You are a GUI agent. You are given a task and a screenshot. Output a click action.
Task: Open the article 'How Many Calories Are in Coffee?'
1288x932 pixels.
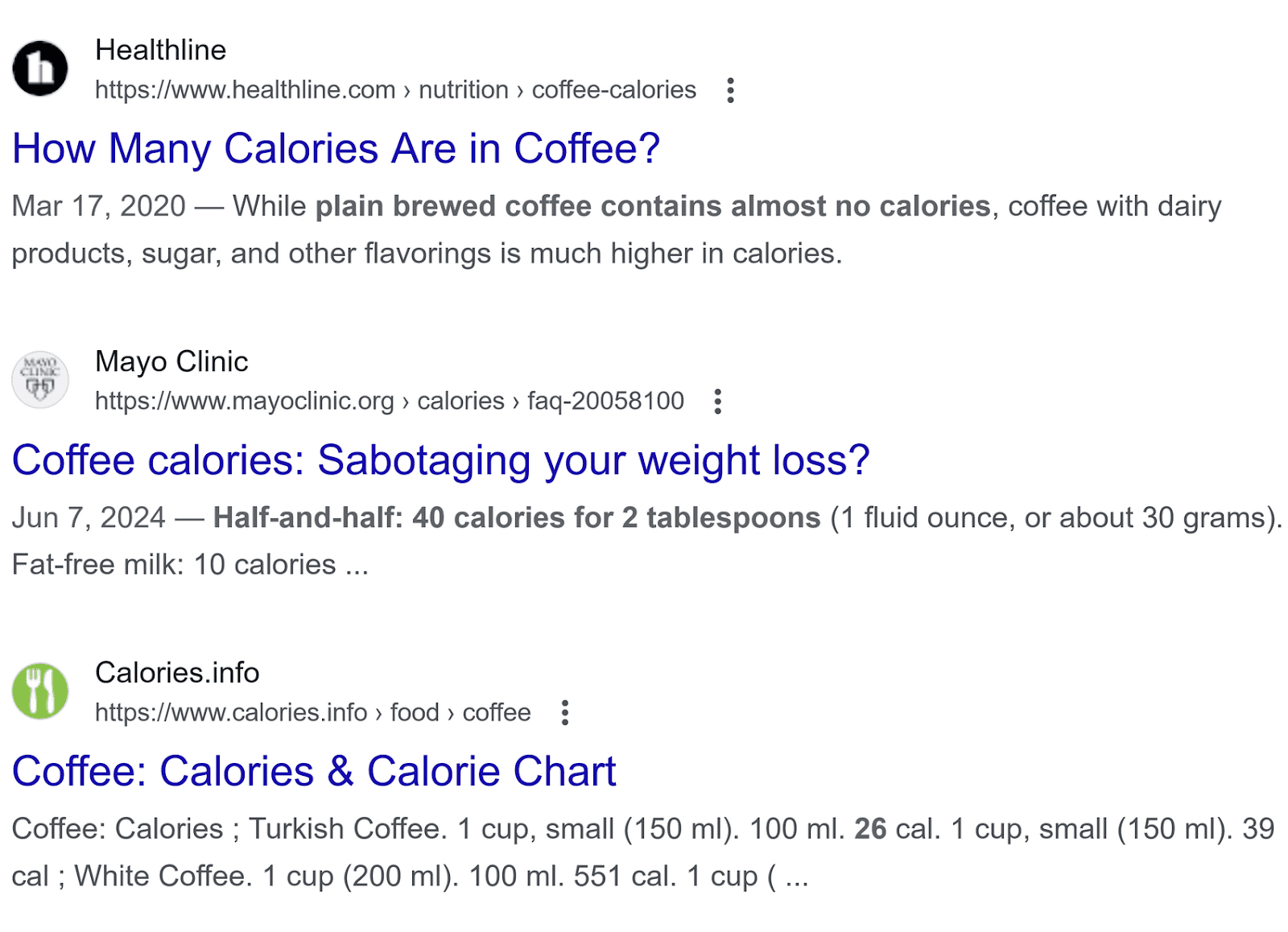(x=336, y=148)
